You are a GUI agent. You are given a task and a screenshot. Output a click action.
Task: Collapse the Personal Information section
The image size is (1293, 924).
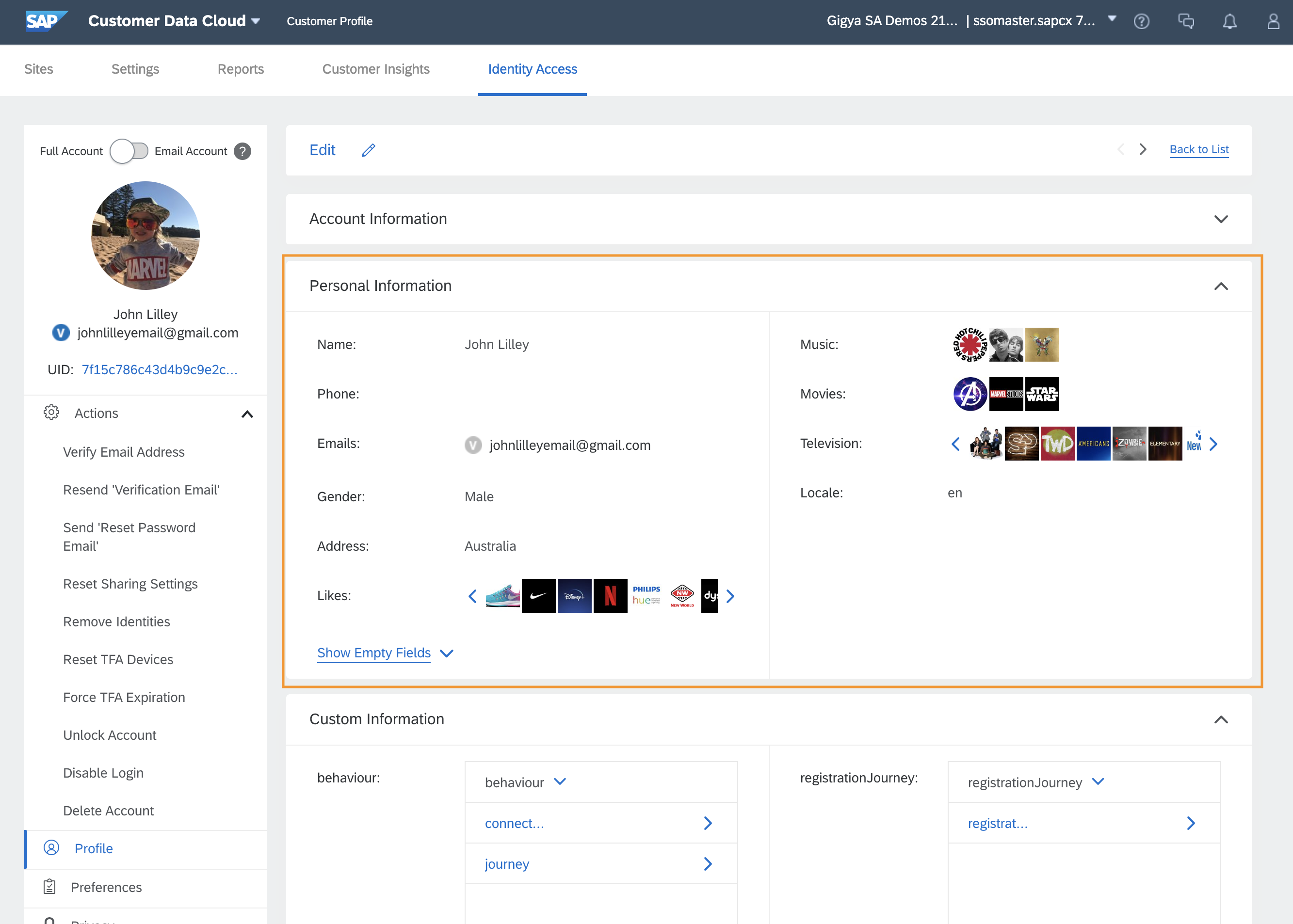pos(1221,286)
